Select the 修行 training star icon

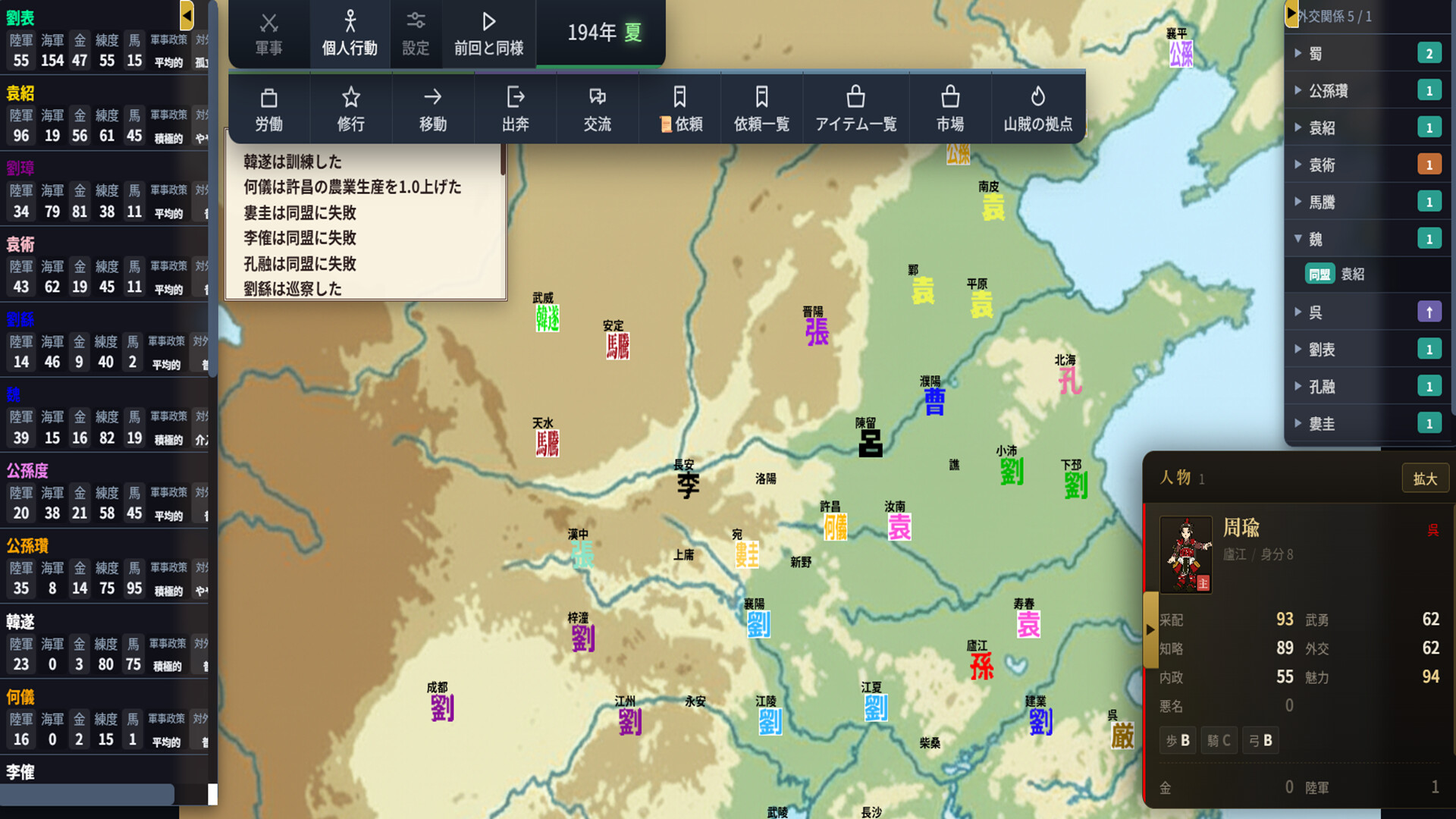coord(350,109)
